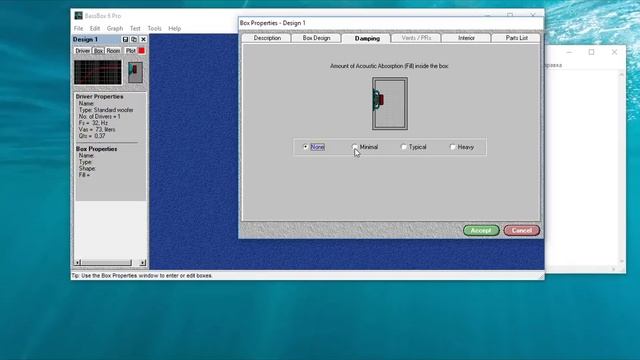Open the Graph menu
640x360 pixels.
[115, 29]
